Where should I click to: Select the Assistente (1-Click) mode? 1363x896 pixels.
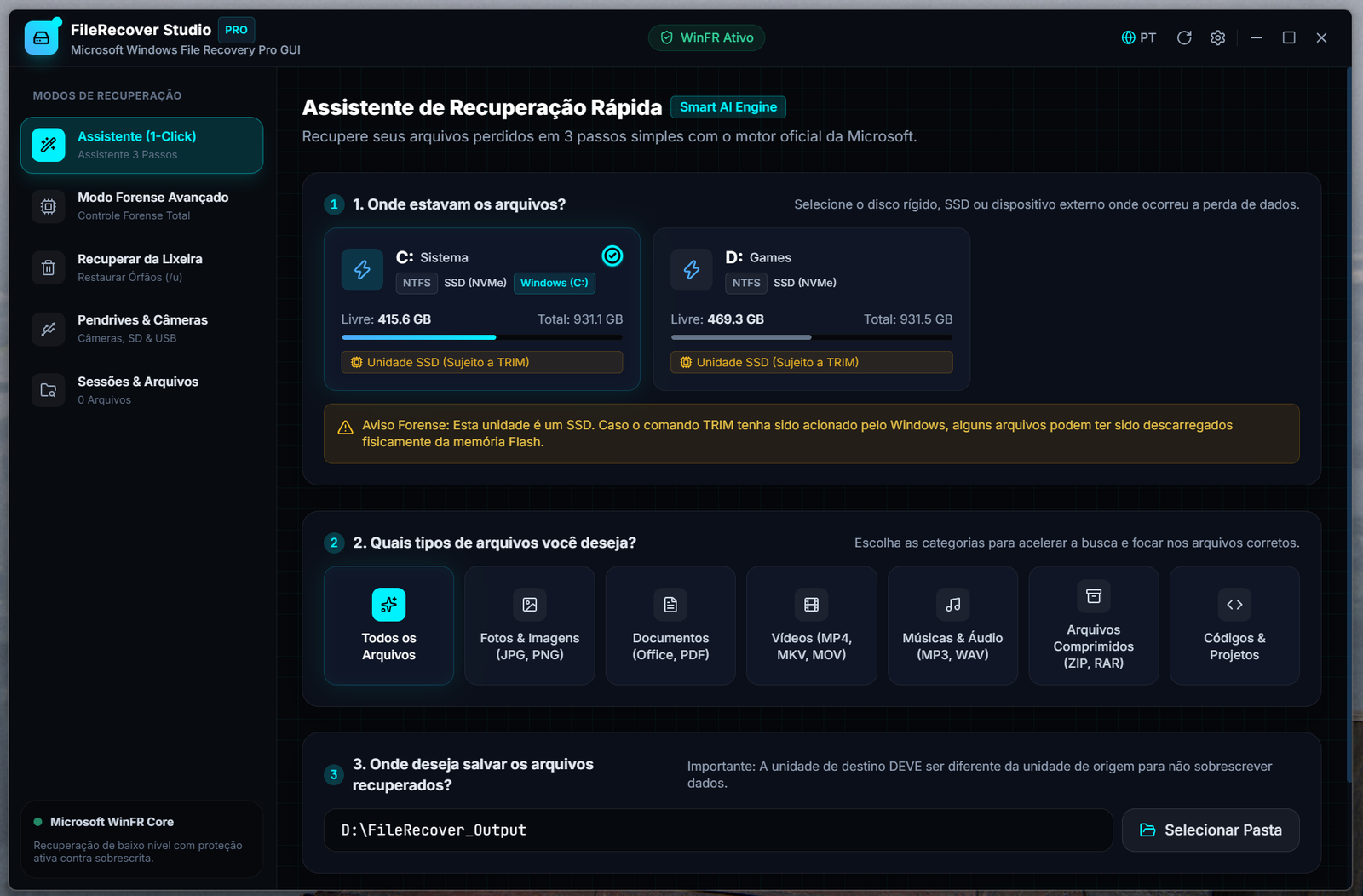point(141,145)
